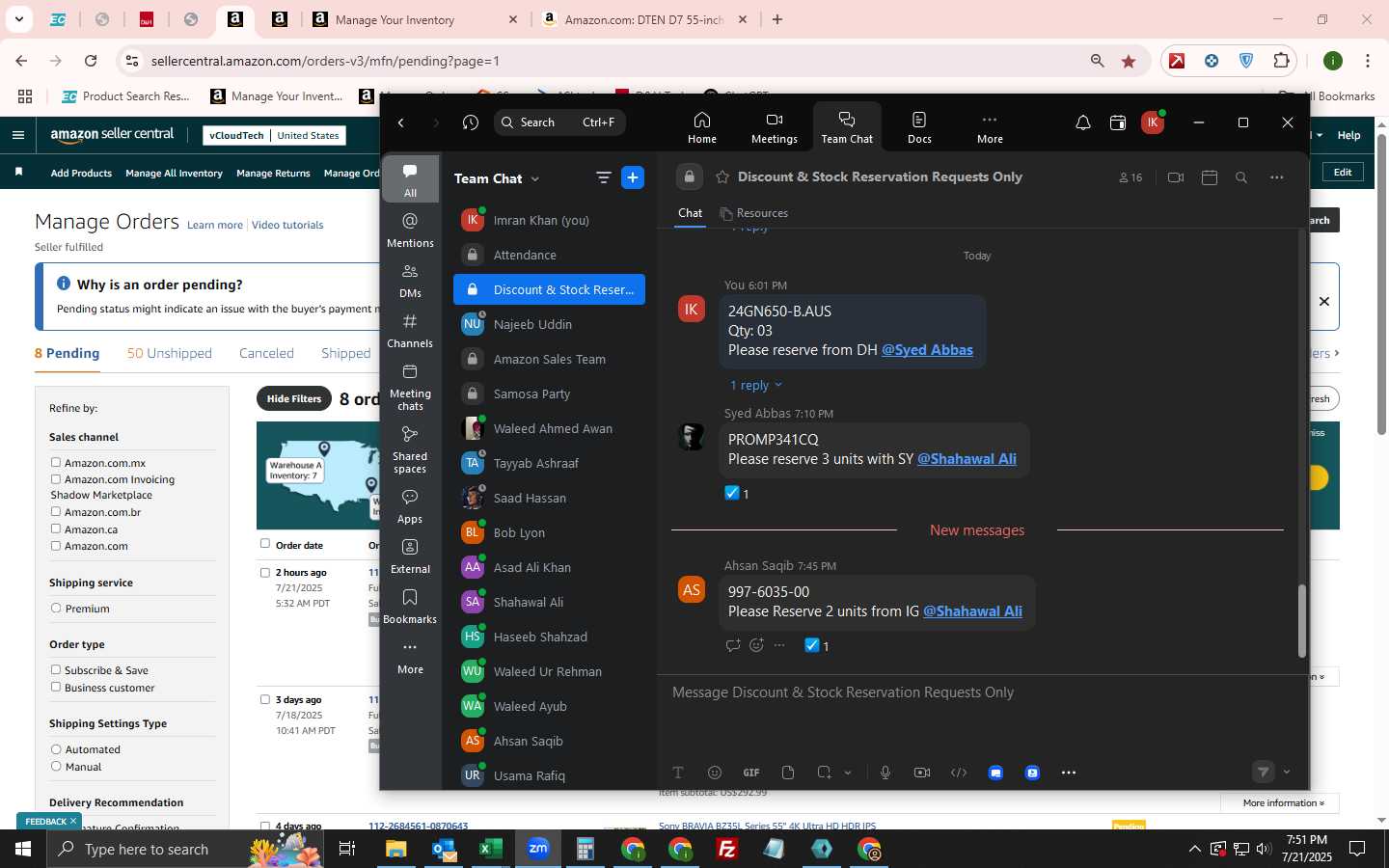Expand the 1 reply thread
This screenshot has height=868, width=1389.
[755, 385]
